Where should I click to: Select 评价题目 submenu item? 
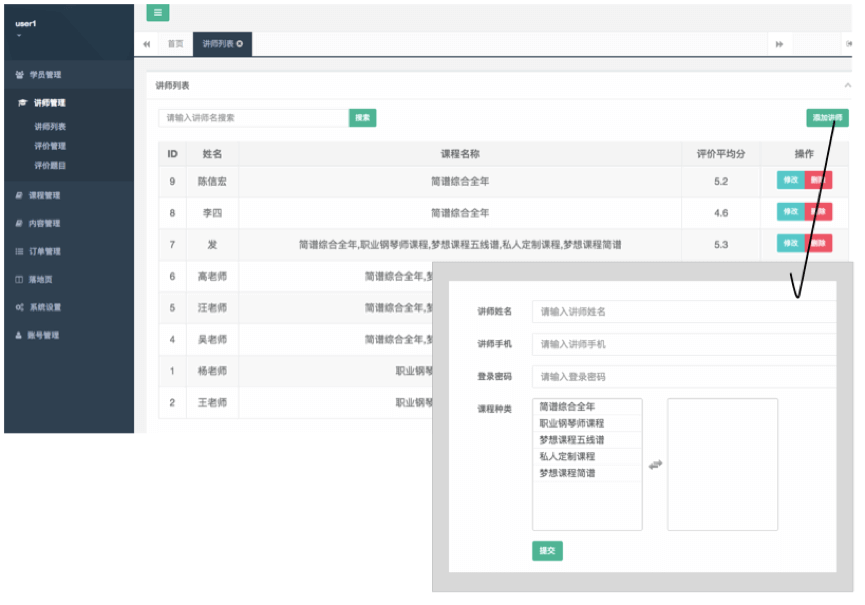[x=50, y=165]
